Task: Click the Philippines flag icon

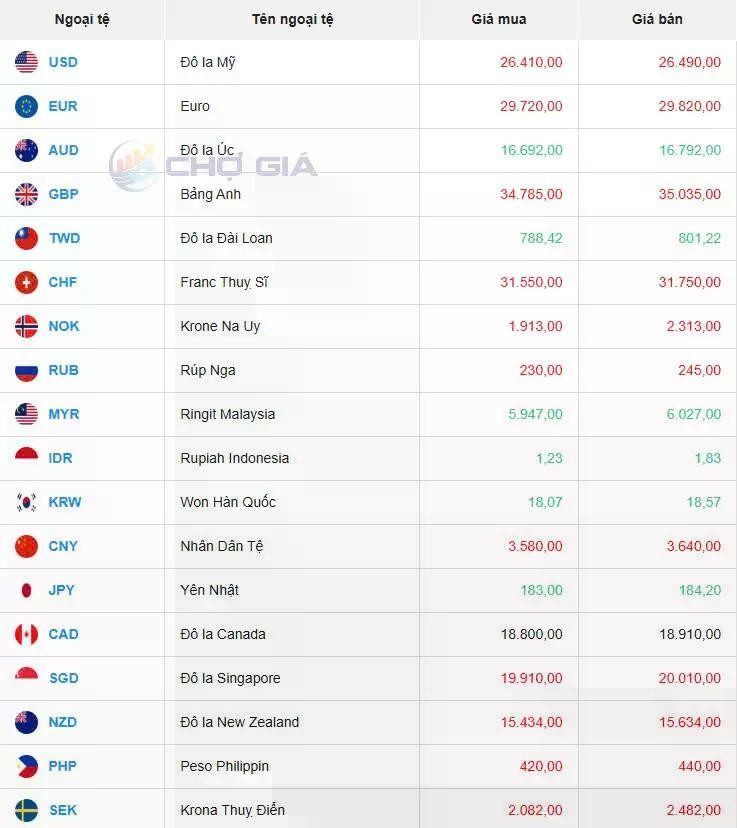Action: click(x=26, y=766)
